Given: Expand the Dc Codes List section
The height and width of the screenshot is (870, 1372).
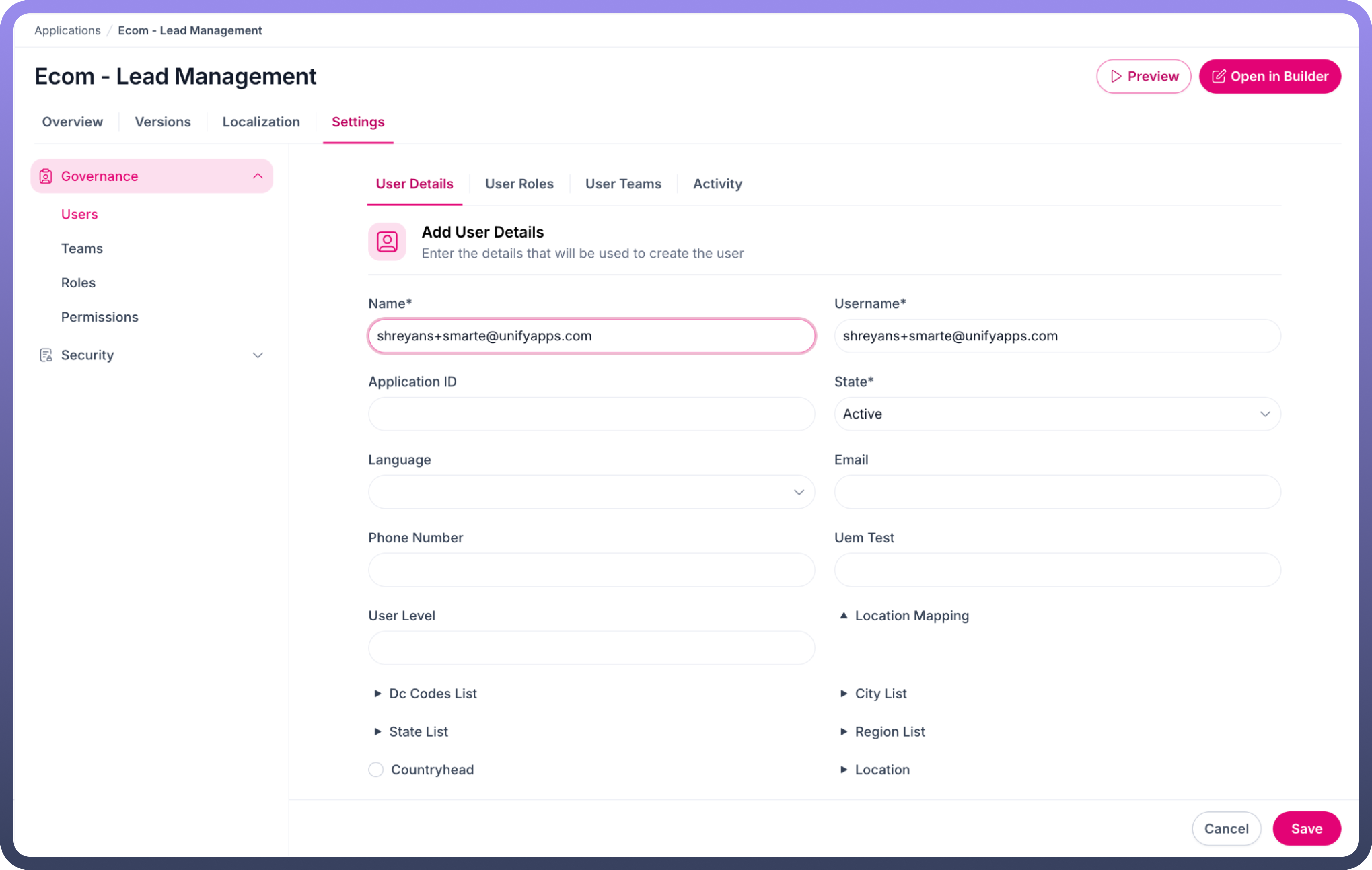Looking at the screenshot, I should 377,693.
